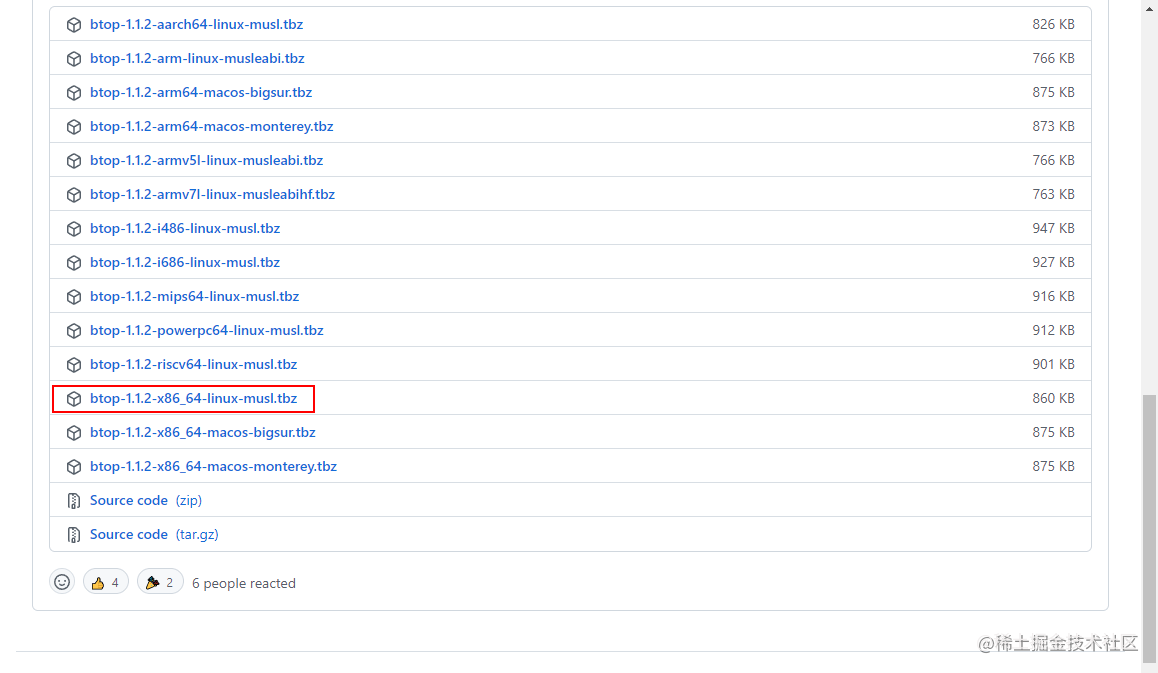
Task: Click package icon beside btop-1.1.2-powerpc64-linux-musl.tbz
Action: 74,330
